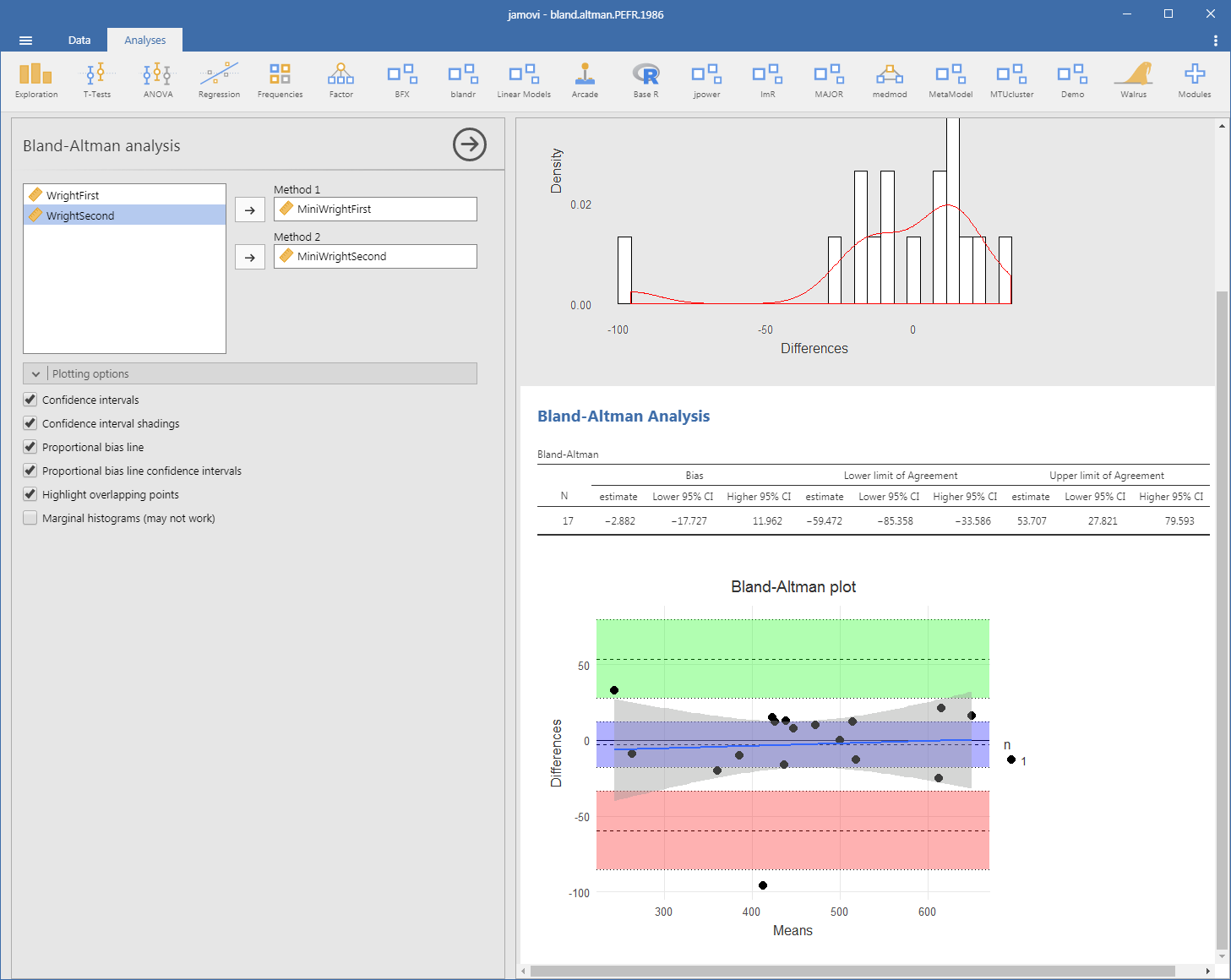Hide options panel with circled arrow
Screen dimensions: 1231x980
tap(470, 144)
